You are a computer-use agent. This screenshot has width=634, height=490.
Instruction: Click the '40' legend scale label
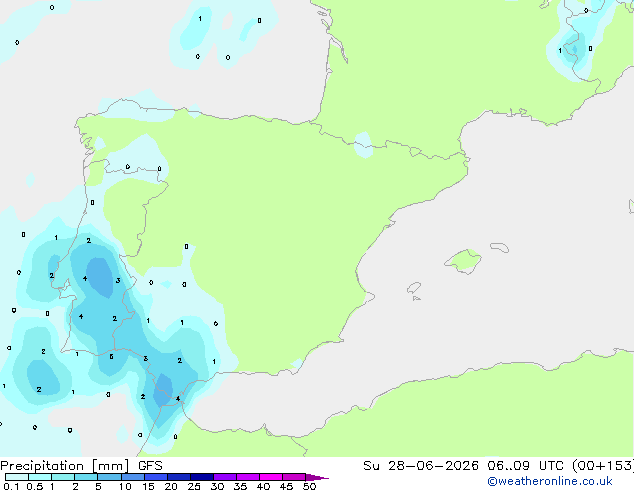pyautogui.click(x=263, y=486)
